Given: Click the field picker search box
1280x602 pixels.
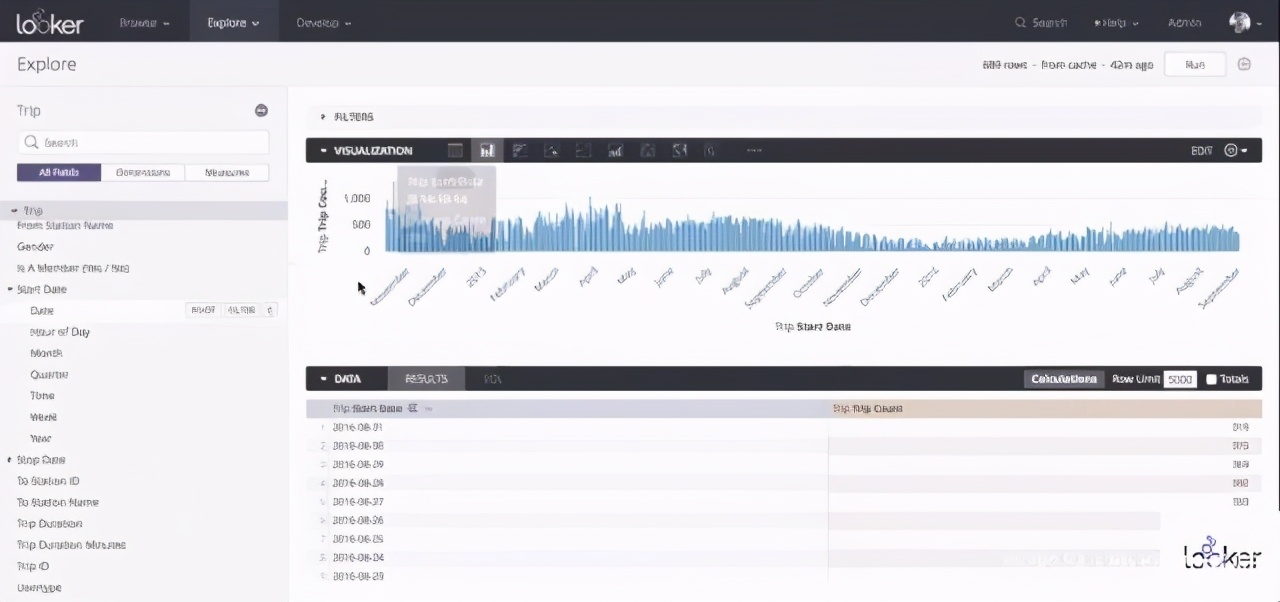Looking at the screenshot, I should click(x=143, y=142).
